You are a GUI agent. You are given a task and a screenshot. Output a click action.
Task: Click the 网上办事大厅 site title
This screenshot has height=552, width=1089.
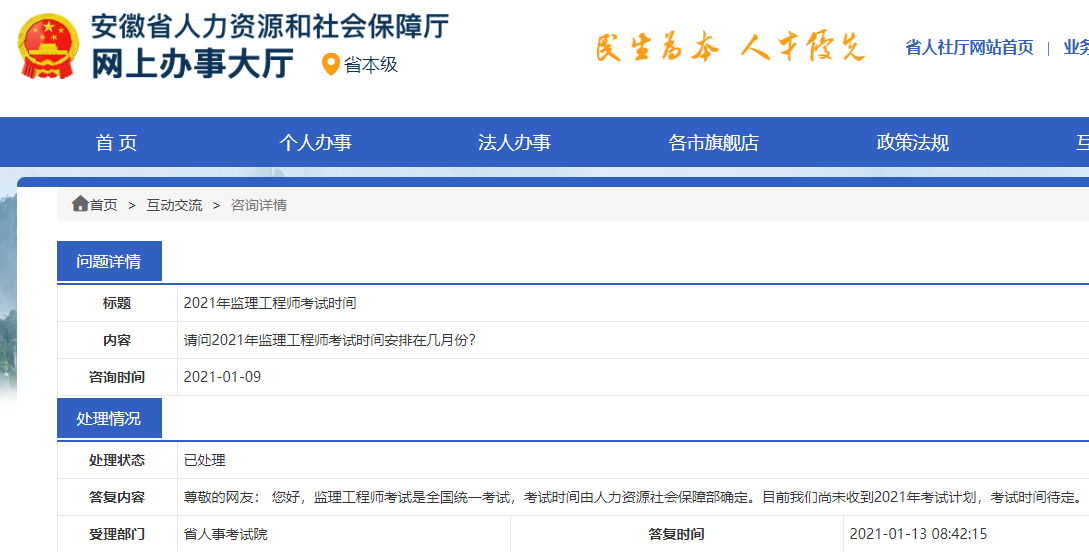pyautogui.click(x=192, y=64)
